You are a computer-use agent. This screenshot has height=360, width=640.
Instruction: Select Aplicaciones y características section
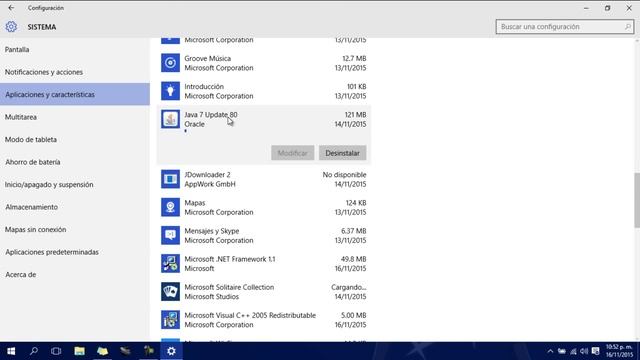pyautogui.click(x=75, y=94)
